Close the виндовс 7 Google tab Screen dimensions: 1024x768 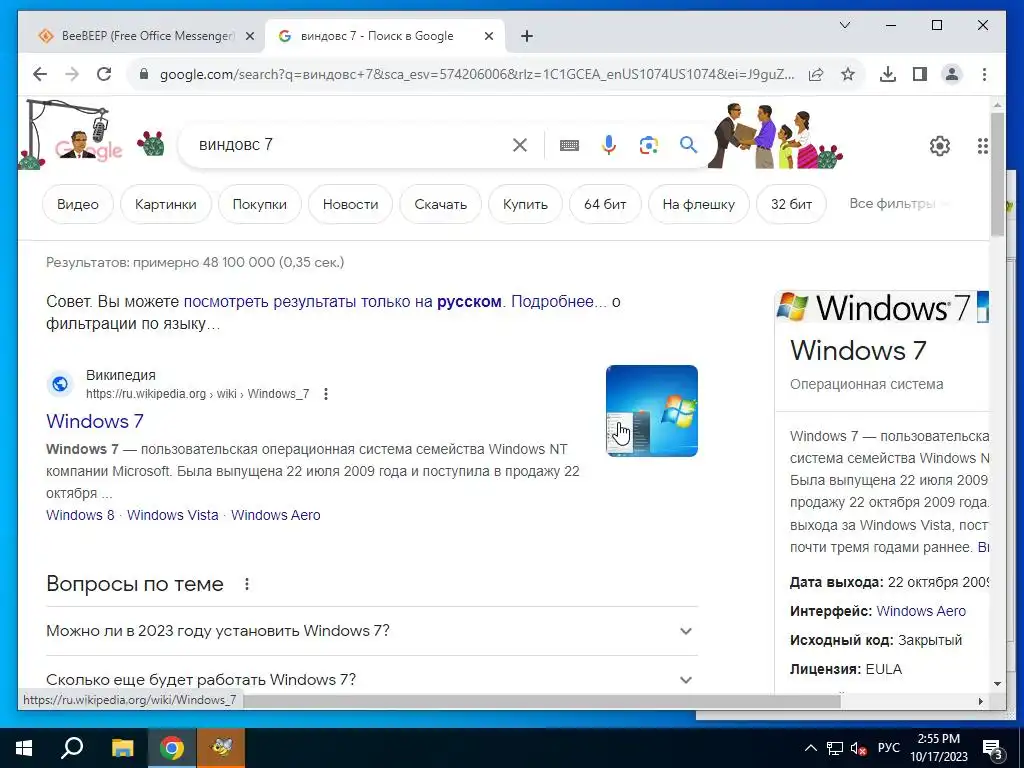pyautogui.click(x=488, y=36)
